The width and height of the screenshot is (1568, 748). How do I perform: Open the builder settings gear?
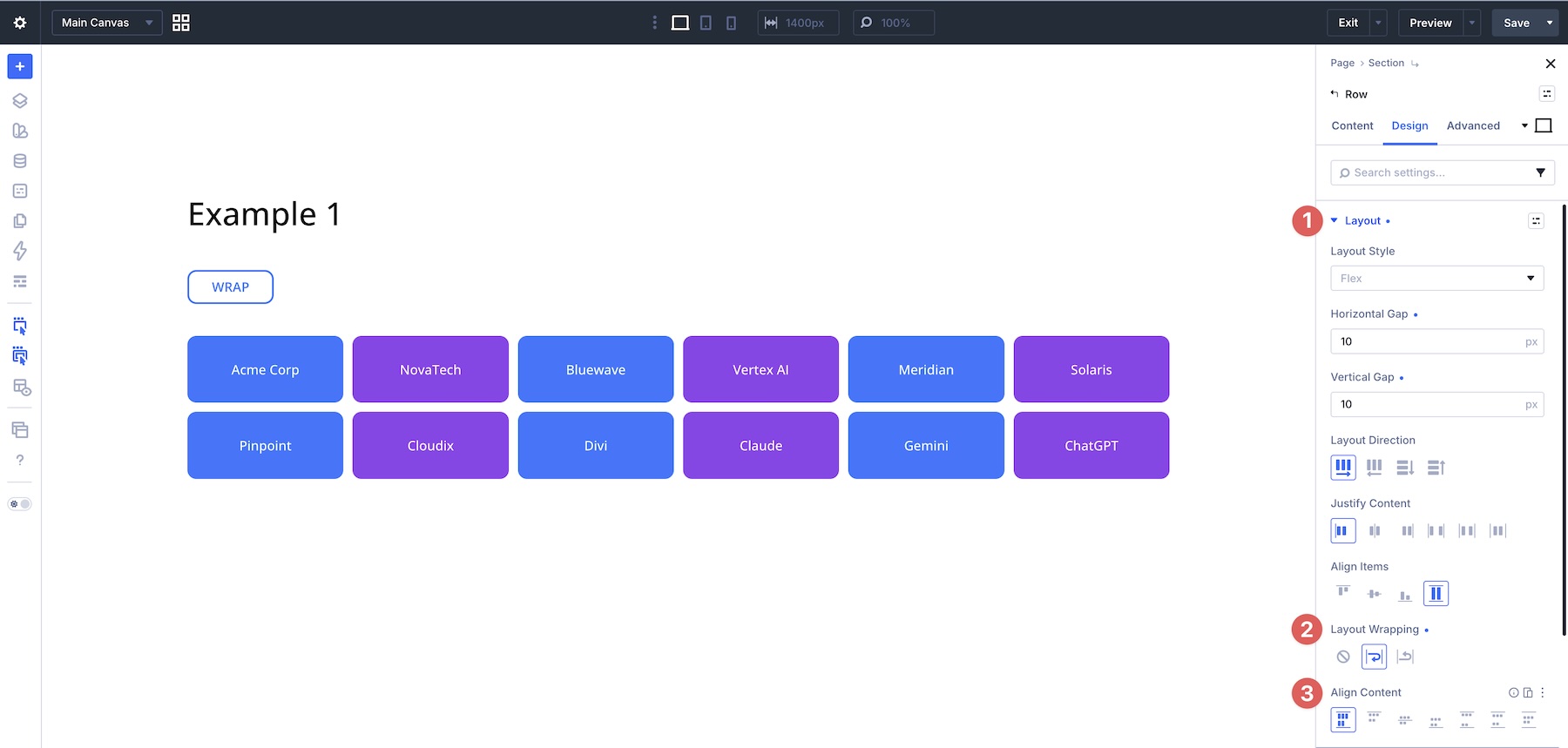(20, 23)
